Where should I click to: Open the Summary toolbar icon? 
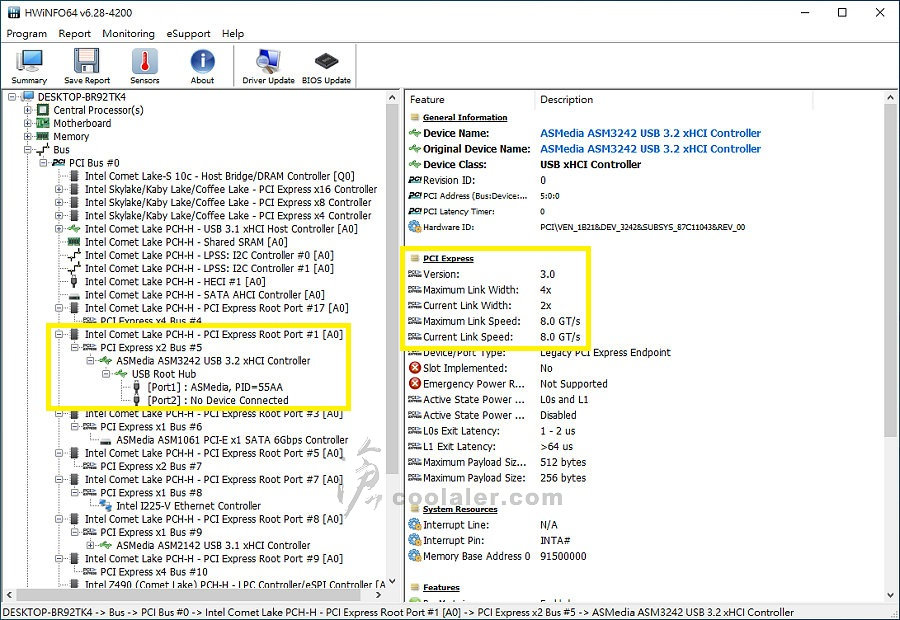29,66
